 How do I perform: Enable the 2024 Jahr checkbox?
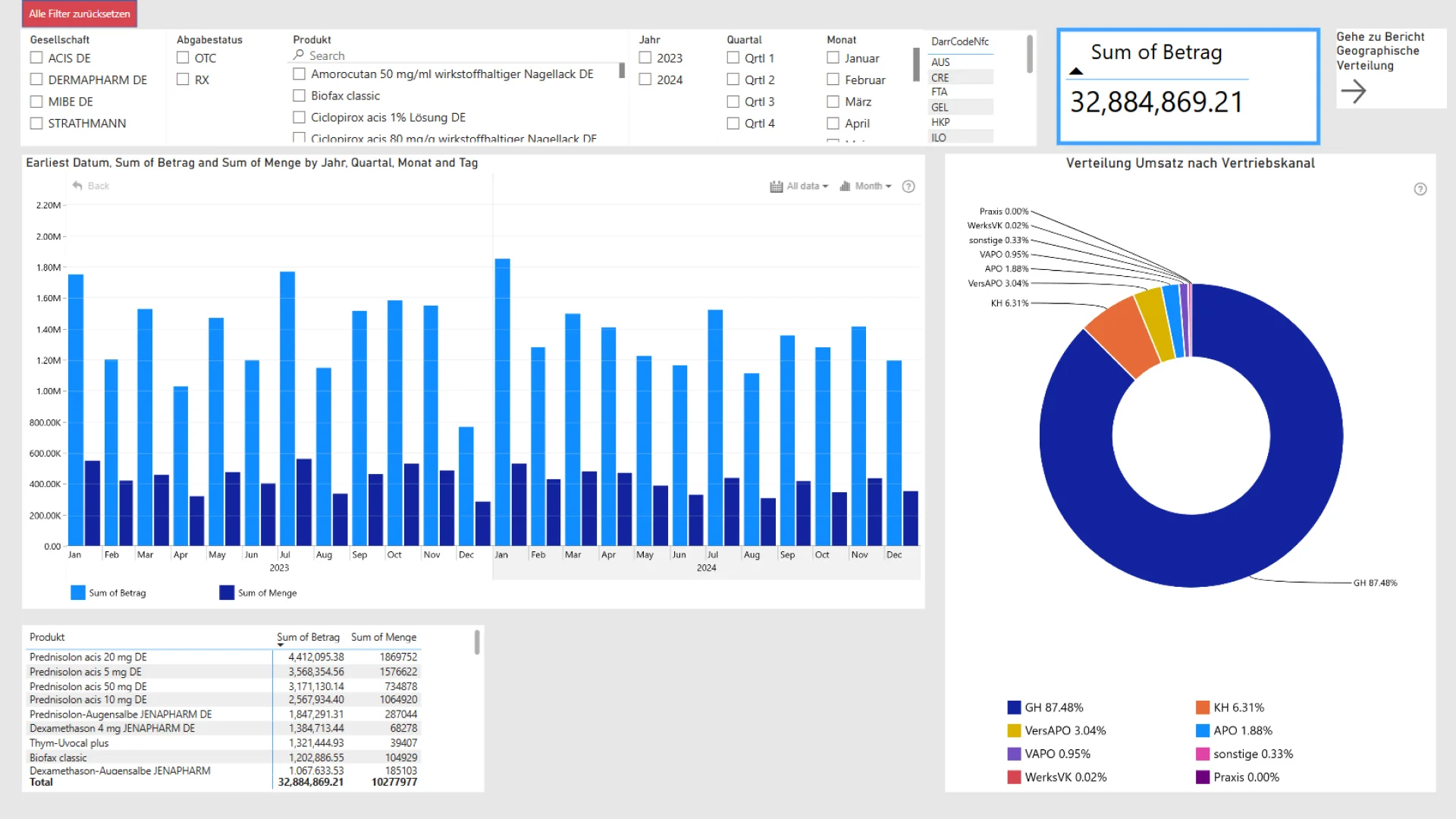[x=645, y=80]
